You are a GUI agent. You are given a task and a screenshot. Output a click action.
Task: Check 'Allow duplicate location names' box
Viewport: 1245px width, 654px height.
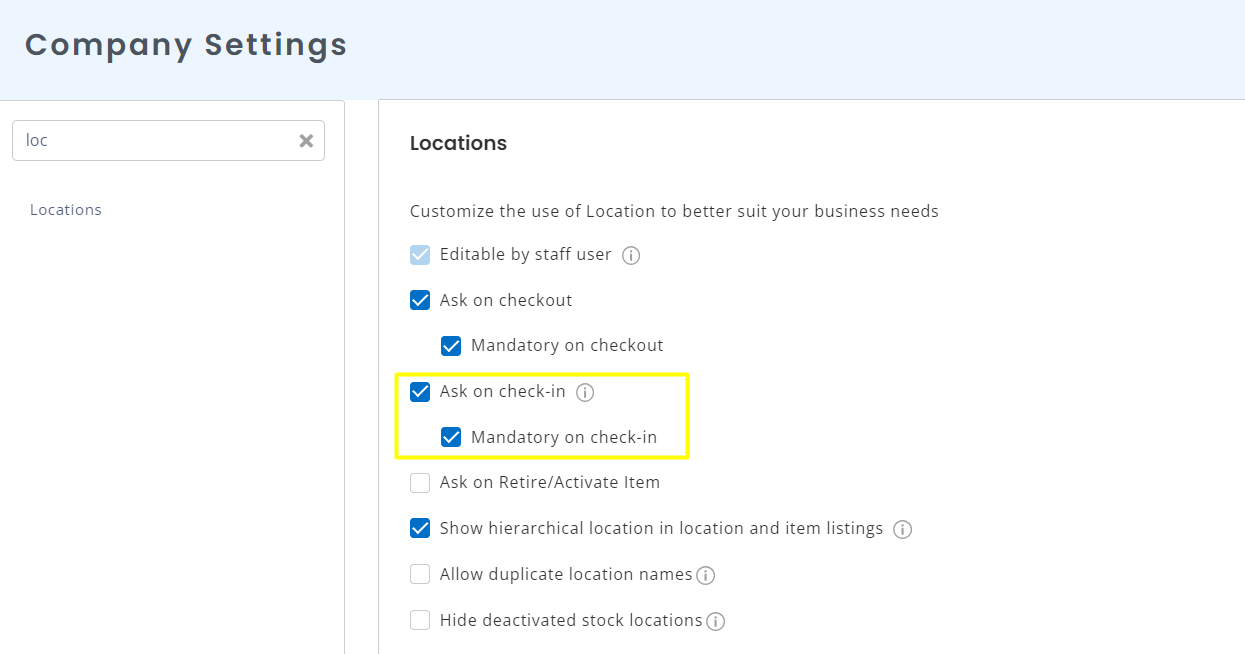tap(420, 574)
